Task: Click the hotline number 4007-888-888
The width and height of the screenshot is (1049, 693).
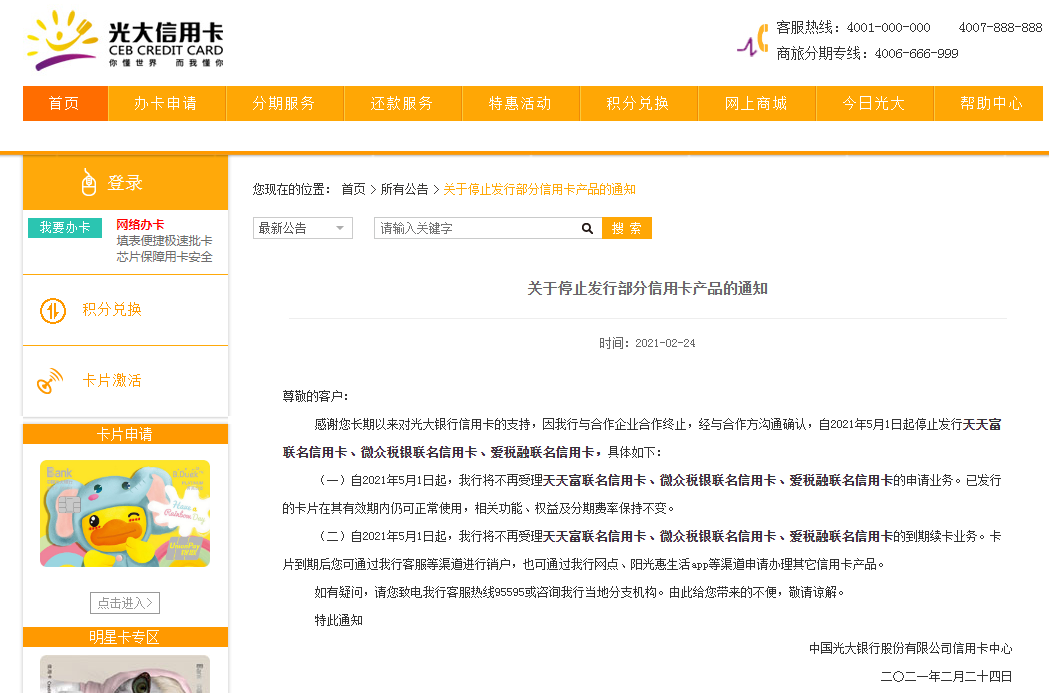Action: [x=1000, y=27]
